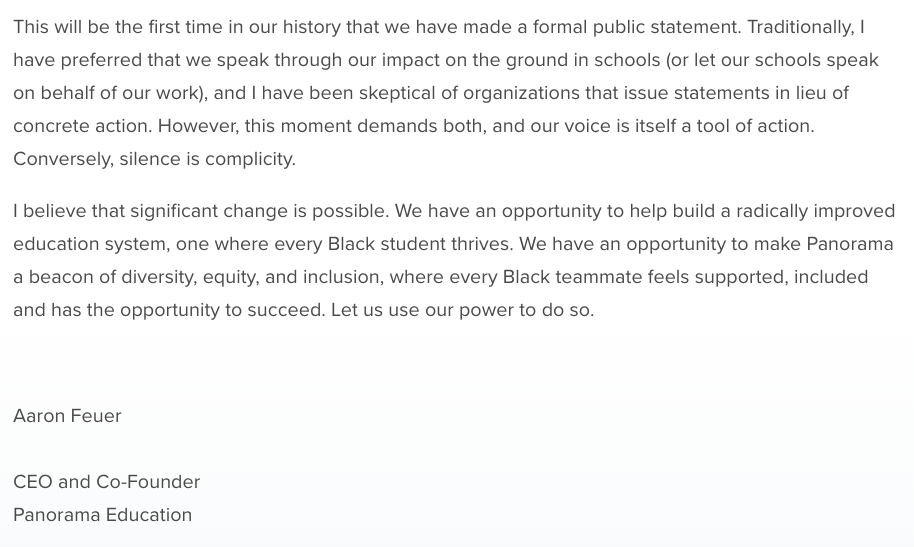The image size is (914, 547).
Task: Click "and has the opportunity to succeed"
Action: pyautogui.click(x=168, y=310)
